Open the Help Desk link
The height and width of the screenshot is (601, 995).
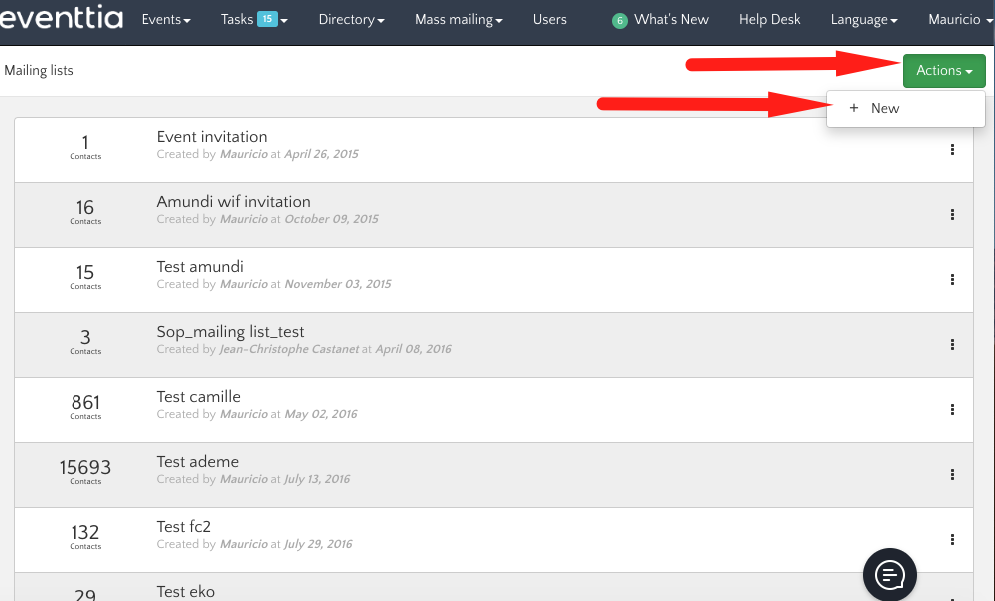pos(769,20)
